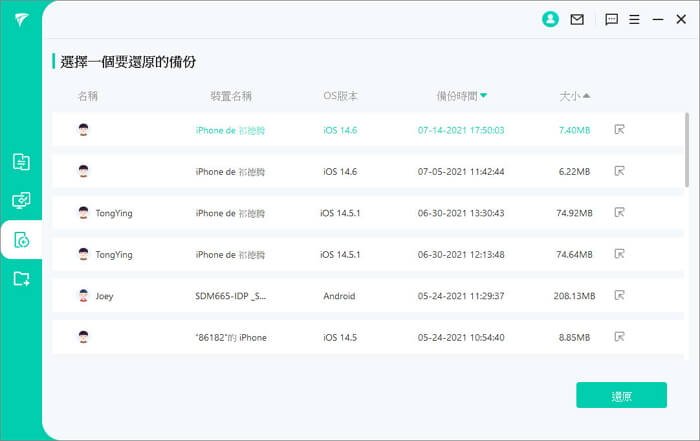The image size is (700, 441).
Task: Open view icon for the Joey Android backup
Action: pyautogui.click(x=620, y=296)
